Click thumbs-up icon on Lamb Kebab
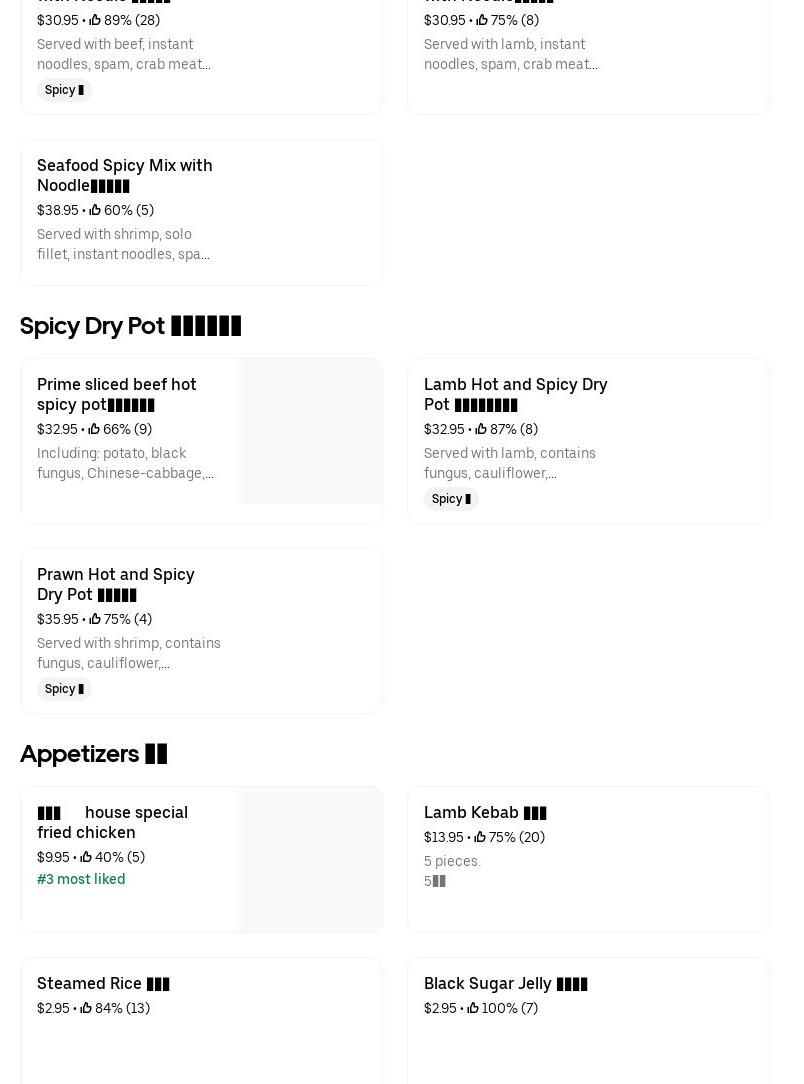Image resolution: width=804 pixels, height=1084 pixels. point(480,838)
